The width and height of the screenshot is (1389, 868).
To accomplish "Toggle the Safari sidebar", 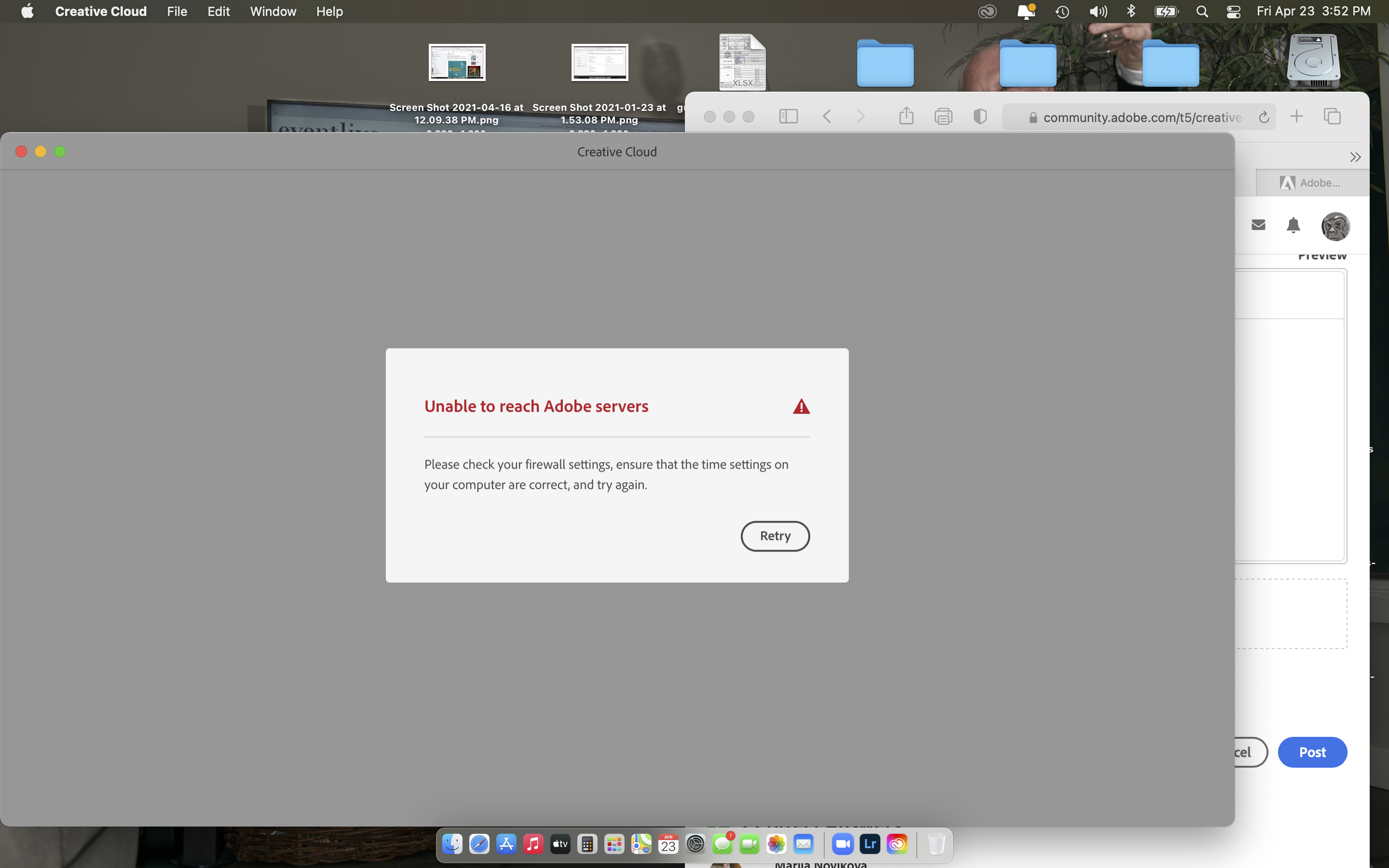I will 789,116.
